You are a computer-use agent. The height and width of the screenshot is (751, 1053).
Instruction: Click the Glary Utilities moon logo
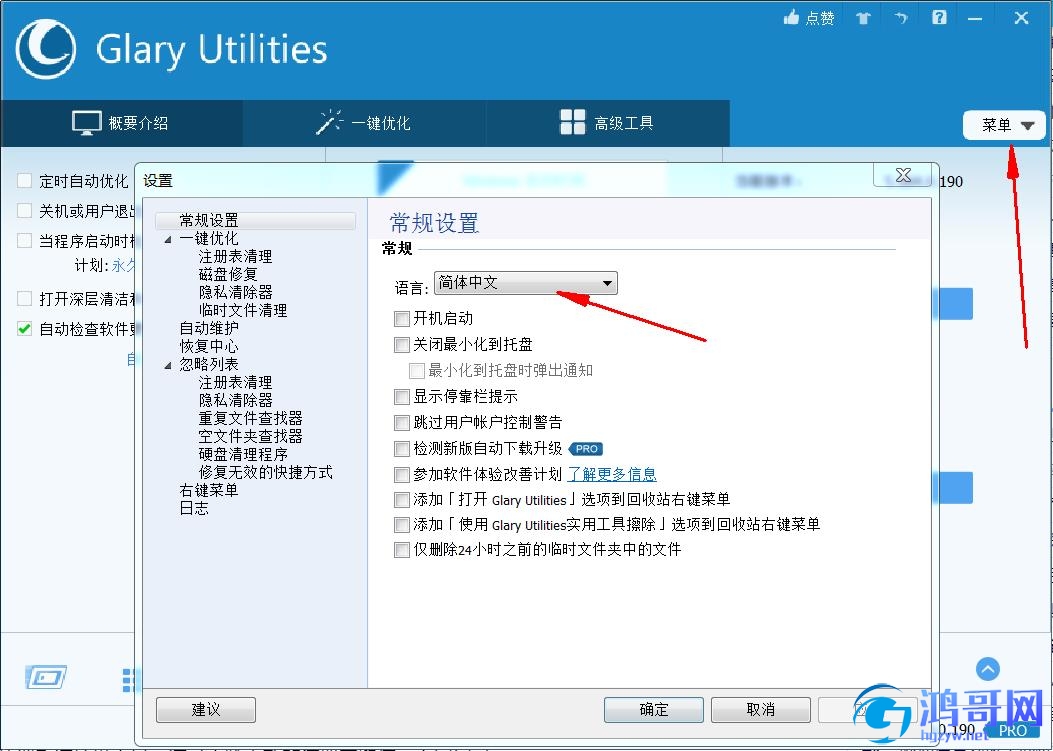click(46, 49)
